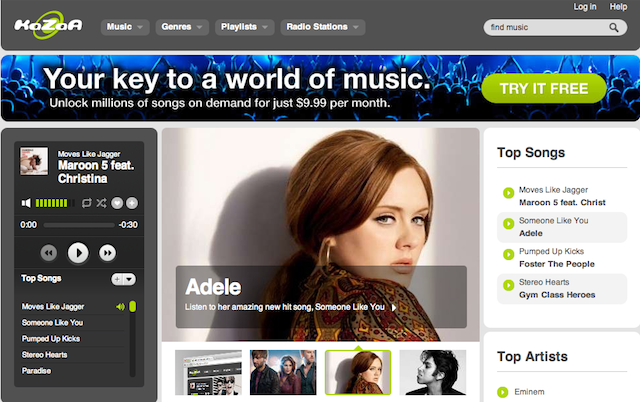Select the Adele carousel thumbnail
Viewport: 640px width, 402px height.
click(x=358, y=372)
